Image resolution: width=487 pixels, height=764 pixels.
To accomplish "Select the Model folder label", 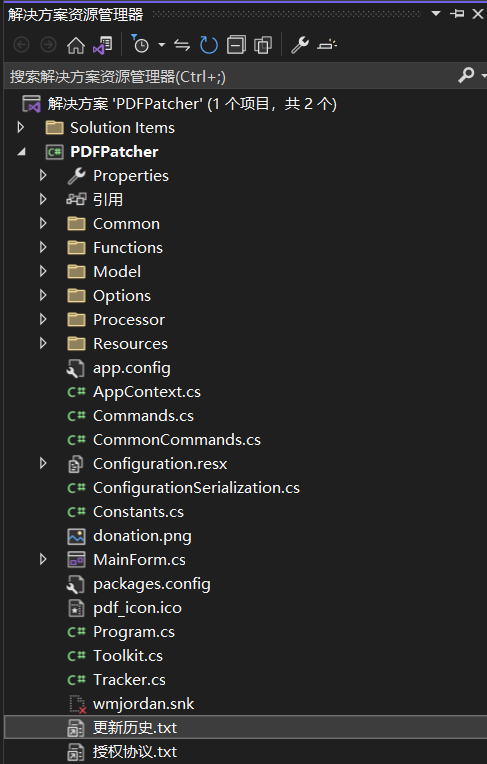I will [117, 271].
